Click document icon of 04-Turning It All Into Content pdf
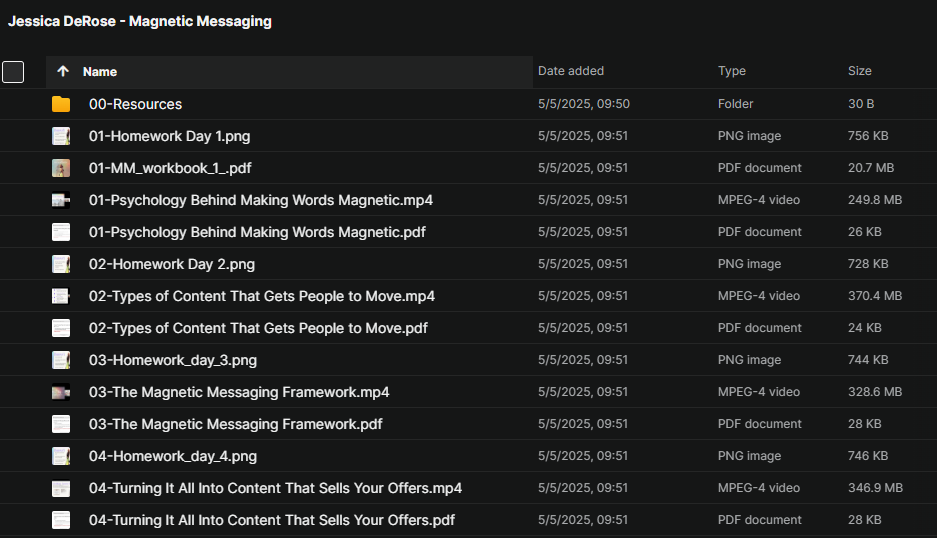937x538 pixels. coord(61,520)
